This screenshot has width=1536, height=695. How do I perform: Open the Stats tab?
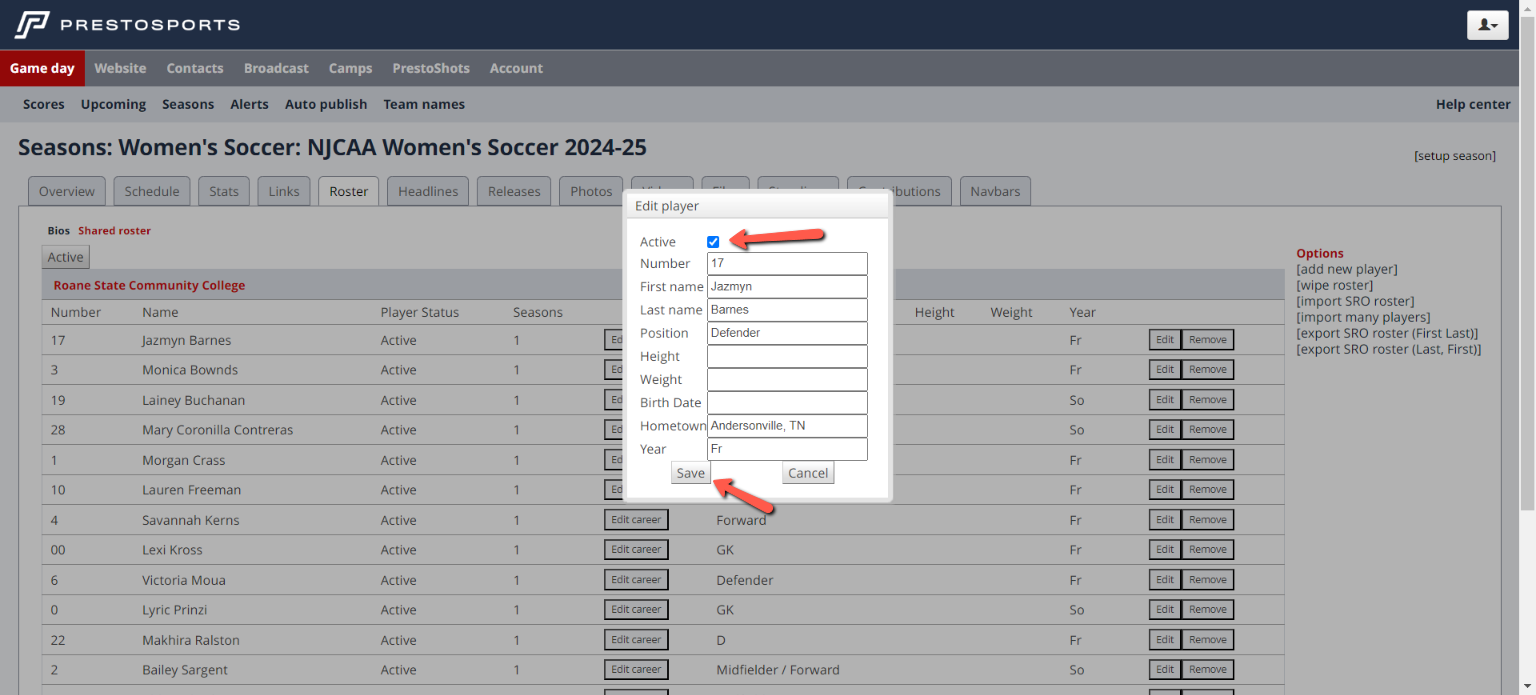coord(224,191)
